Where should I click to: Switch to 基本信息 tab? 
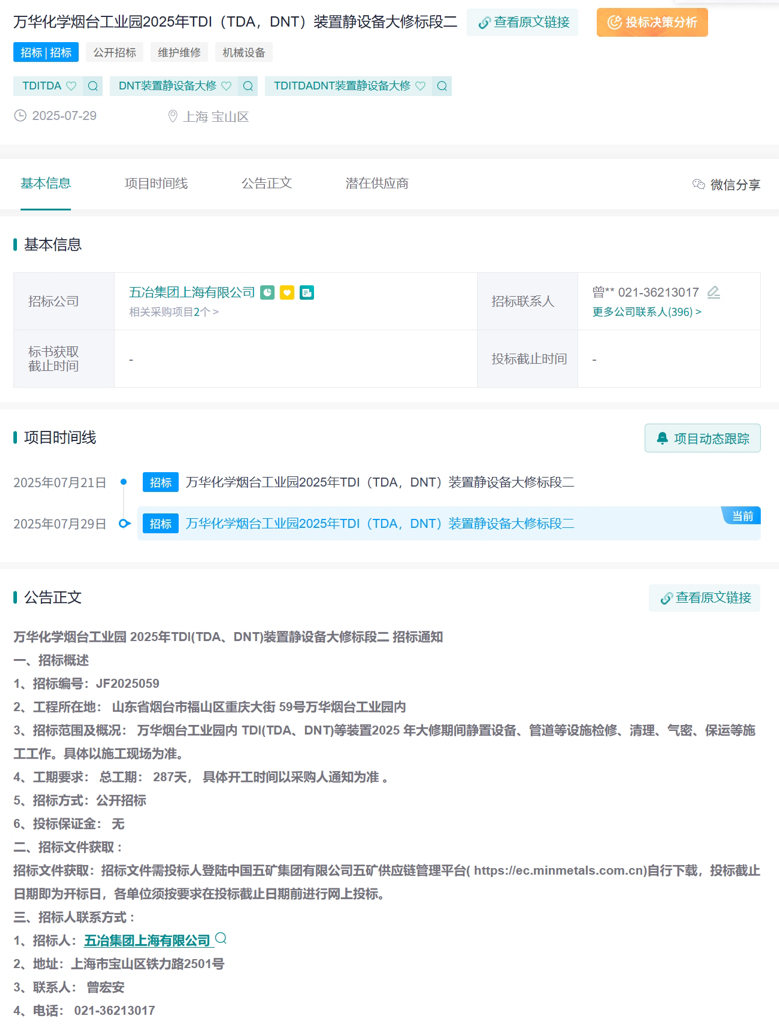point(46,184)
